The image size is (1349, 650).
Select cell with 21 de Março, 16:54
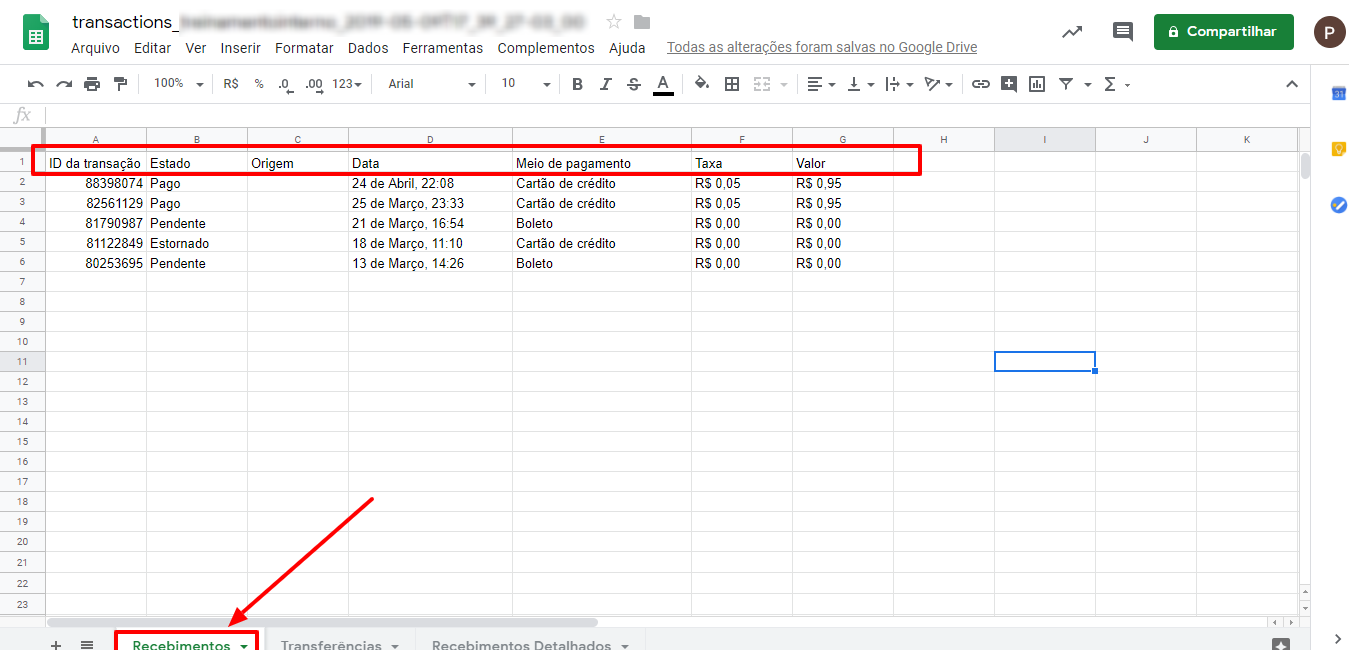(x=430, y=223)
